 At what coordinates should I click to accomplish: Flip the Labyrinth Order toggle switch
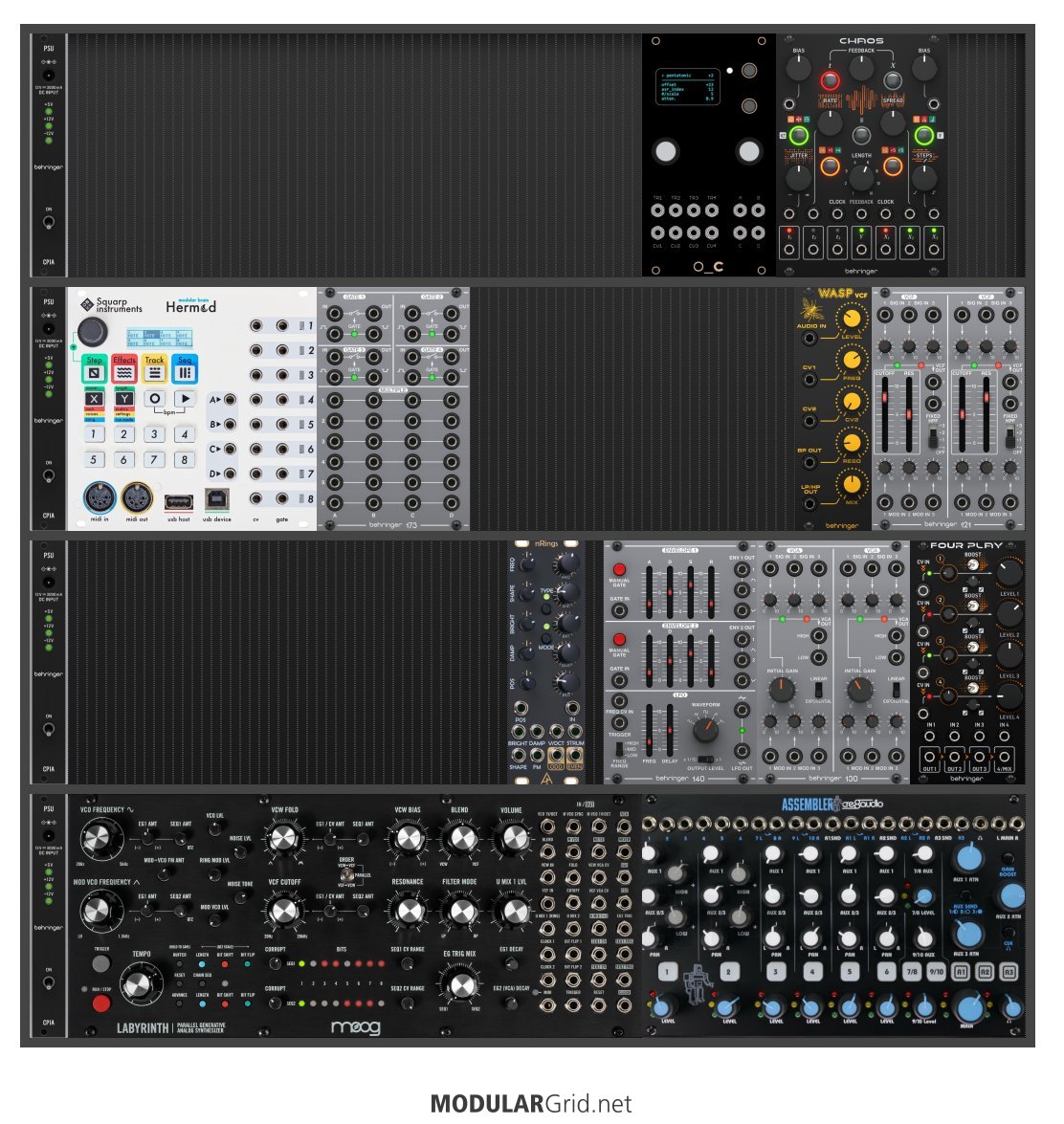point(346,876)
